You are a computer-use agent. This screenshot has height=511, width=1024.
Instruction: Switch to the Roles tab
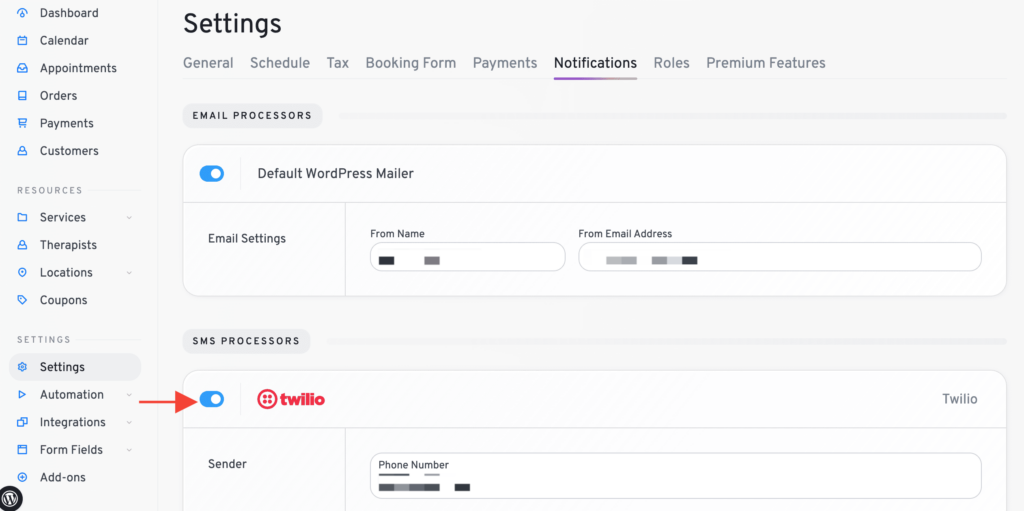click(671, 63)
